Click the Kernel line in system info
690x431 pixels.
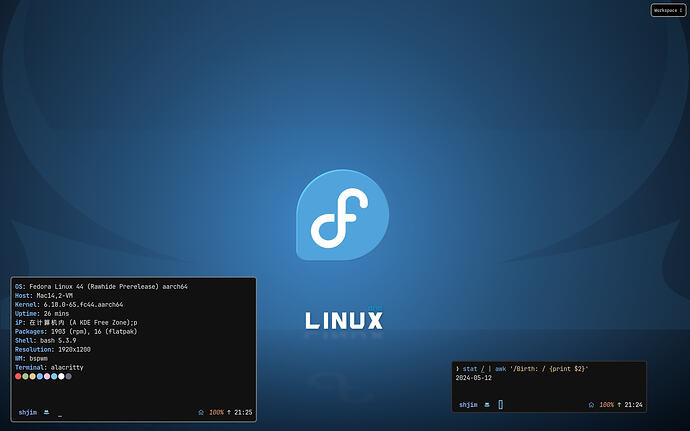click(69, 304)
